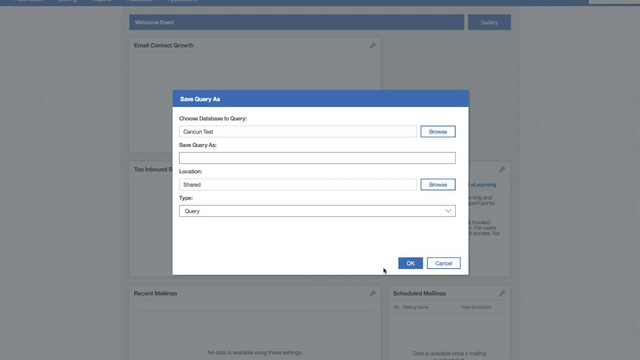Select the Recent Mailings title
Screen dimensions: 640x360
click(156, 293)
